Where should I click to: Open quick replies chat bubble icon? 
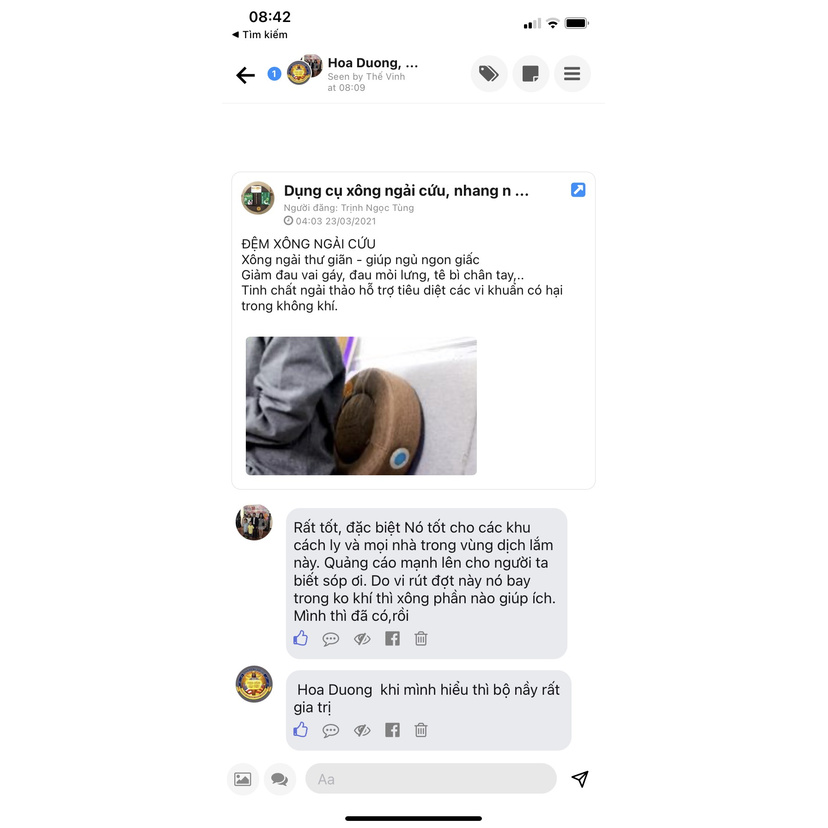[279, 779]
